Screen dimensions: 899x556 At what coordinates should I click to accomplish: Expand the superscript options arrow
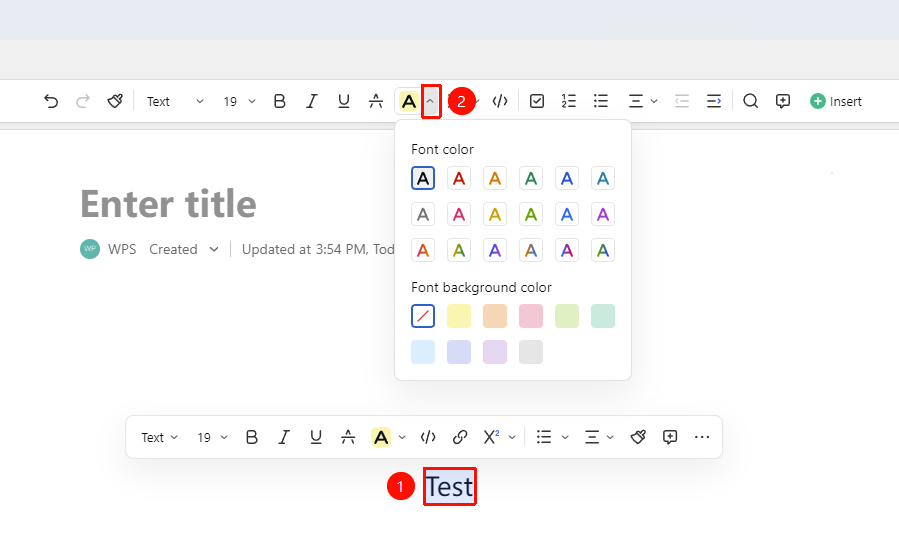[512, 437]
